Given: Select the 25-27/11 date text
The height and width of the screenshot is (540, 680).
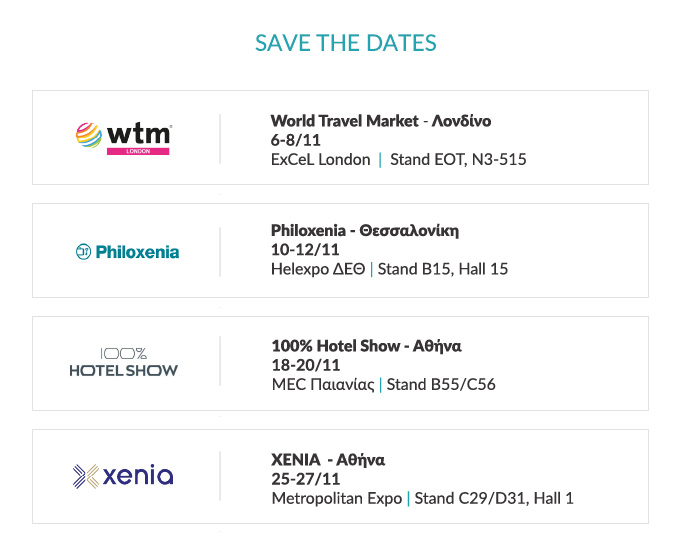Looking at the screenshot, I should point(306,479).
